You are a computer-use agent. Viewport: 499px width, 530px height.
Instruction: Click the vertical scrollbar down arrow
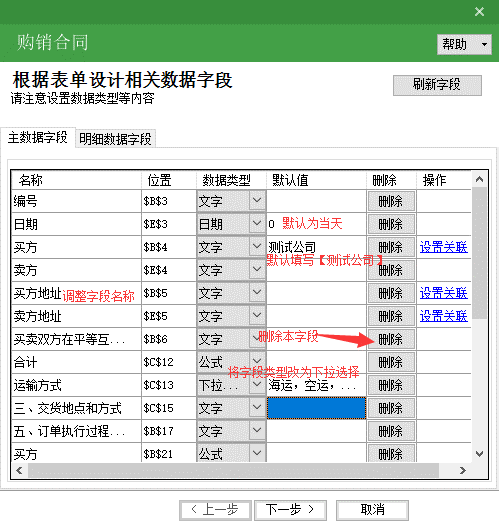pos(479,454)
